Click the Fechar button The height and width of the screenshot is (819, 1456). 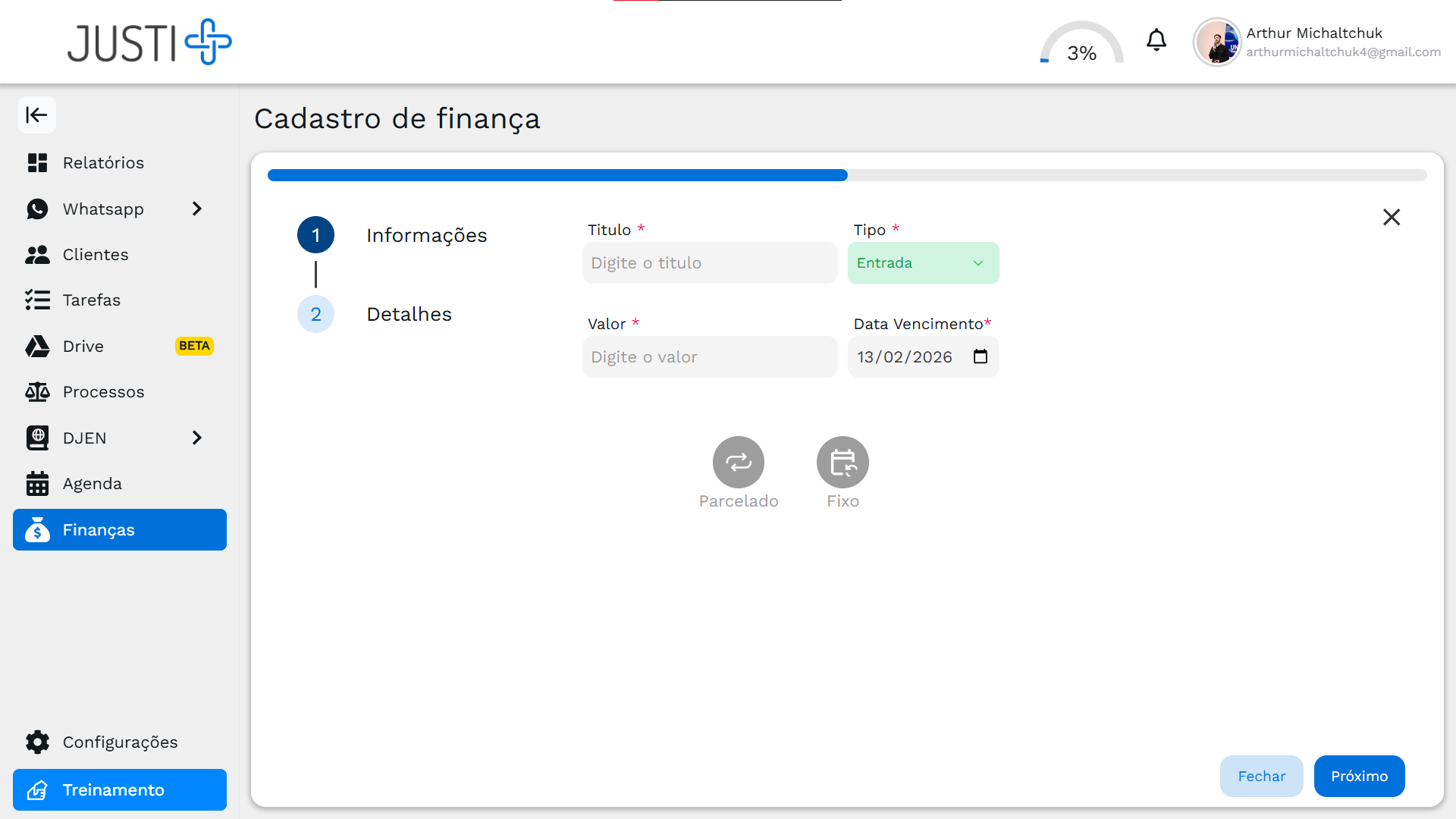tap(1261, 776)
